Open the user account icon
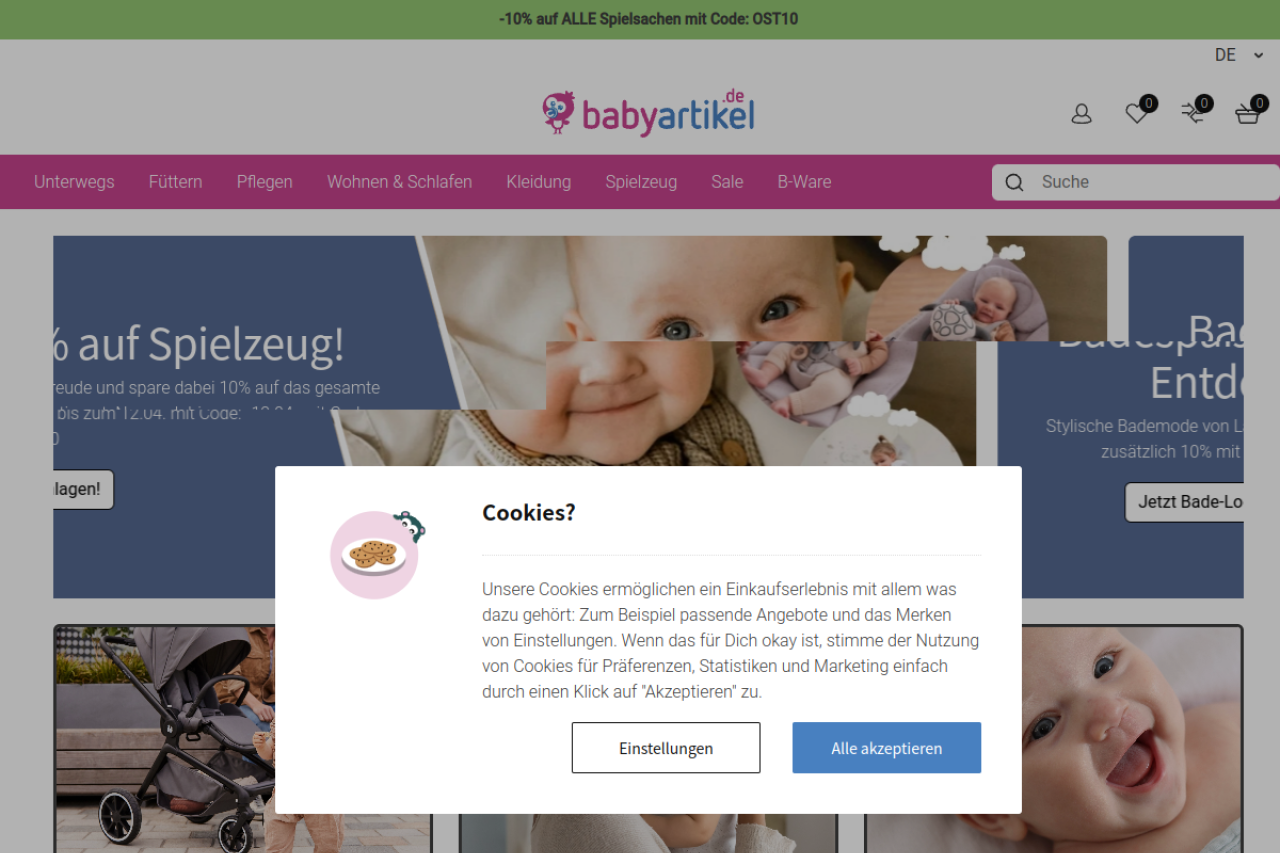The image size is (1280, 853). 1081,114
